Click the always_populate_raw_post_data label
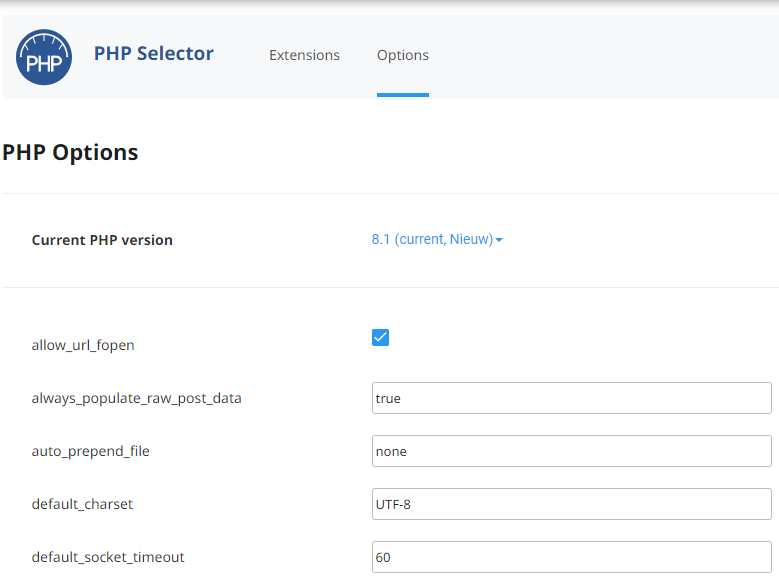 pos(136,398)
